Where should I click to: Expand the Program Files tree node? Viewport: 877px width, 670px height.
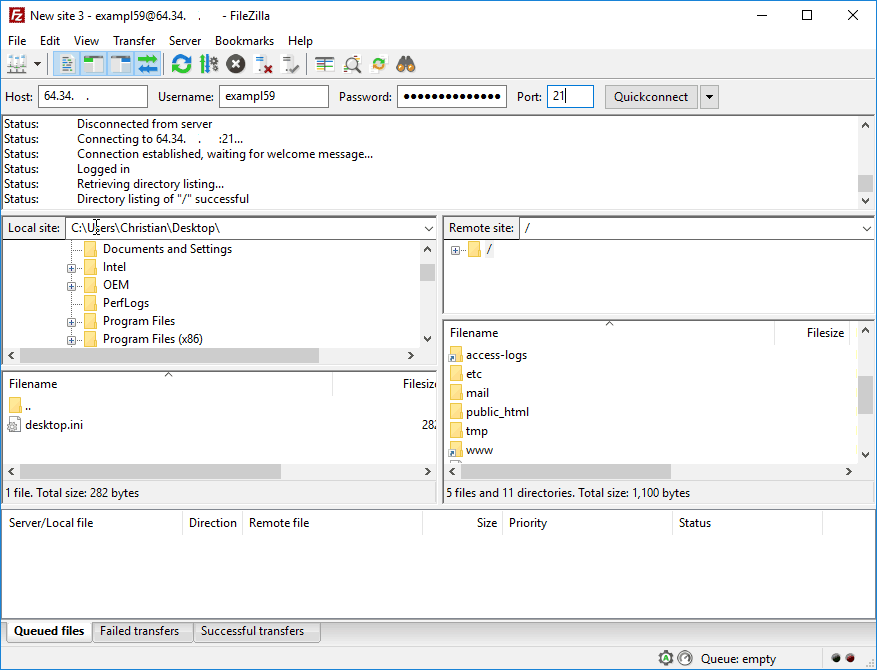point(72,322)
